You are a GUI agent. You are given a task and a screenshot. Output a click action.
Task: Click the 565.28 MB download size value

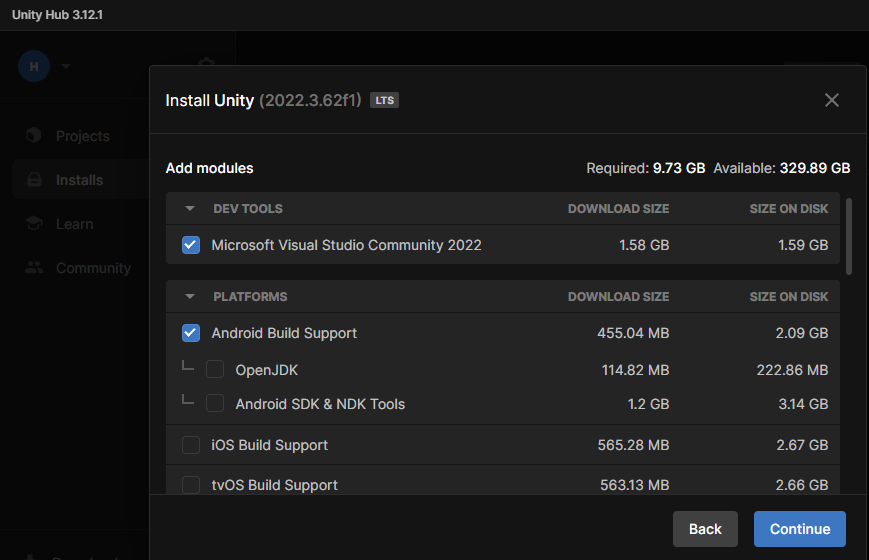(x=633, y=445)
